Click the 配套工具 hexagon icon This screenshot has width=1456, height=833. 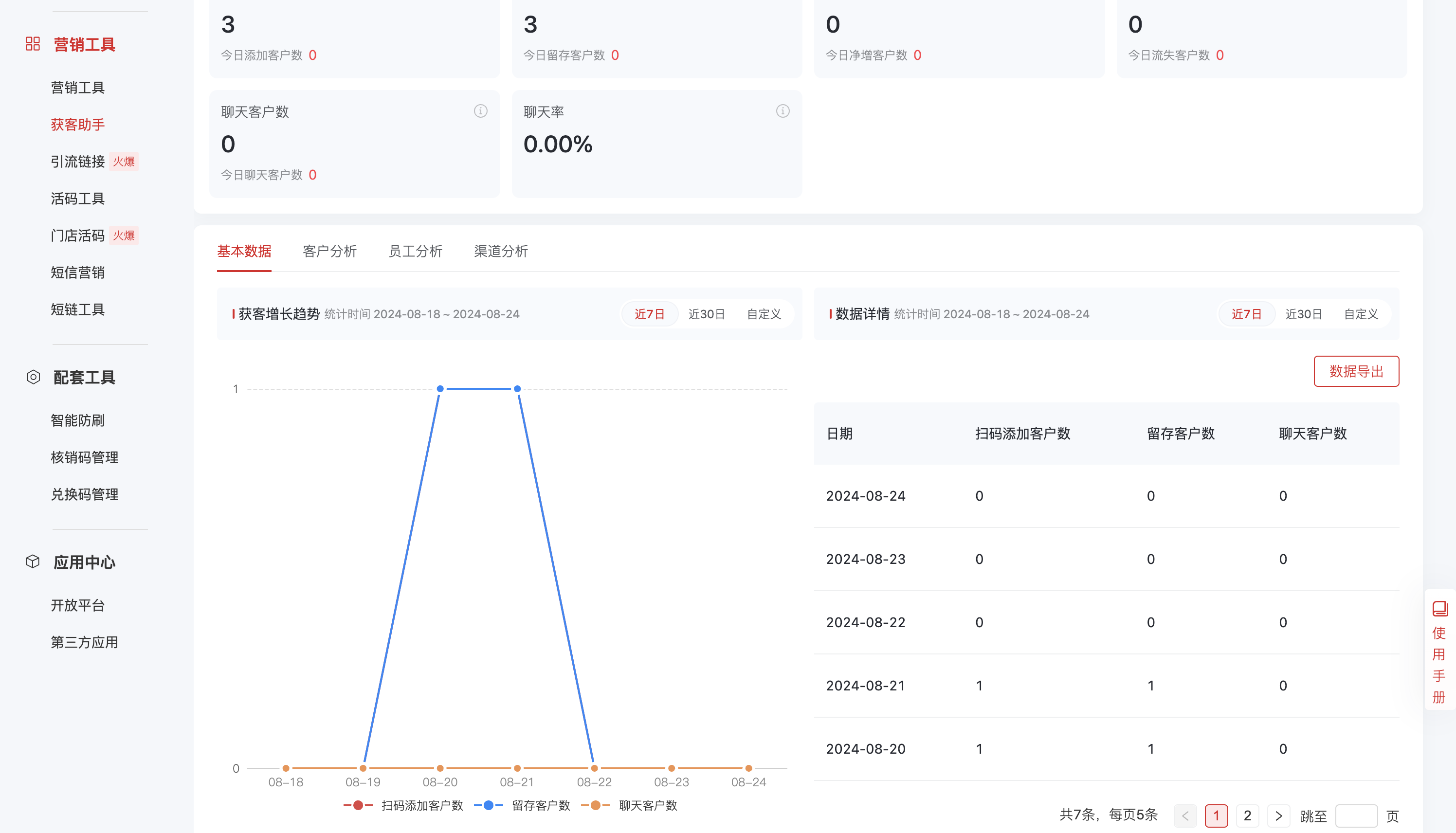[33, 377]
